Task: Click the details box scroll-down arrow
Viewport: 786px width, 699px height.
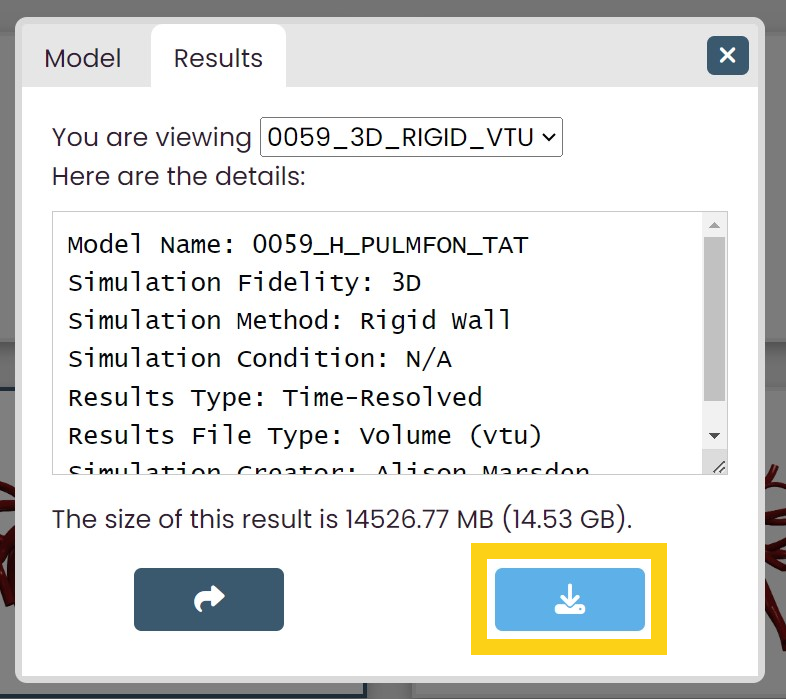Action: (x=714, y=436)
